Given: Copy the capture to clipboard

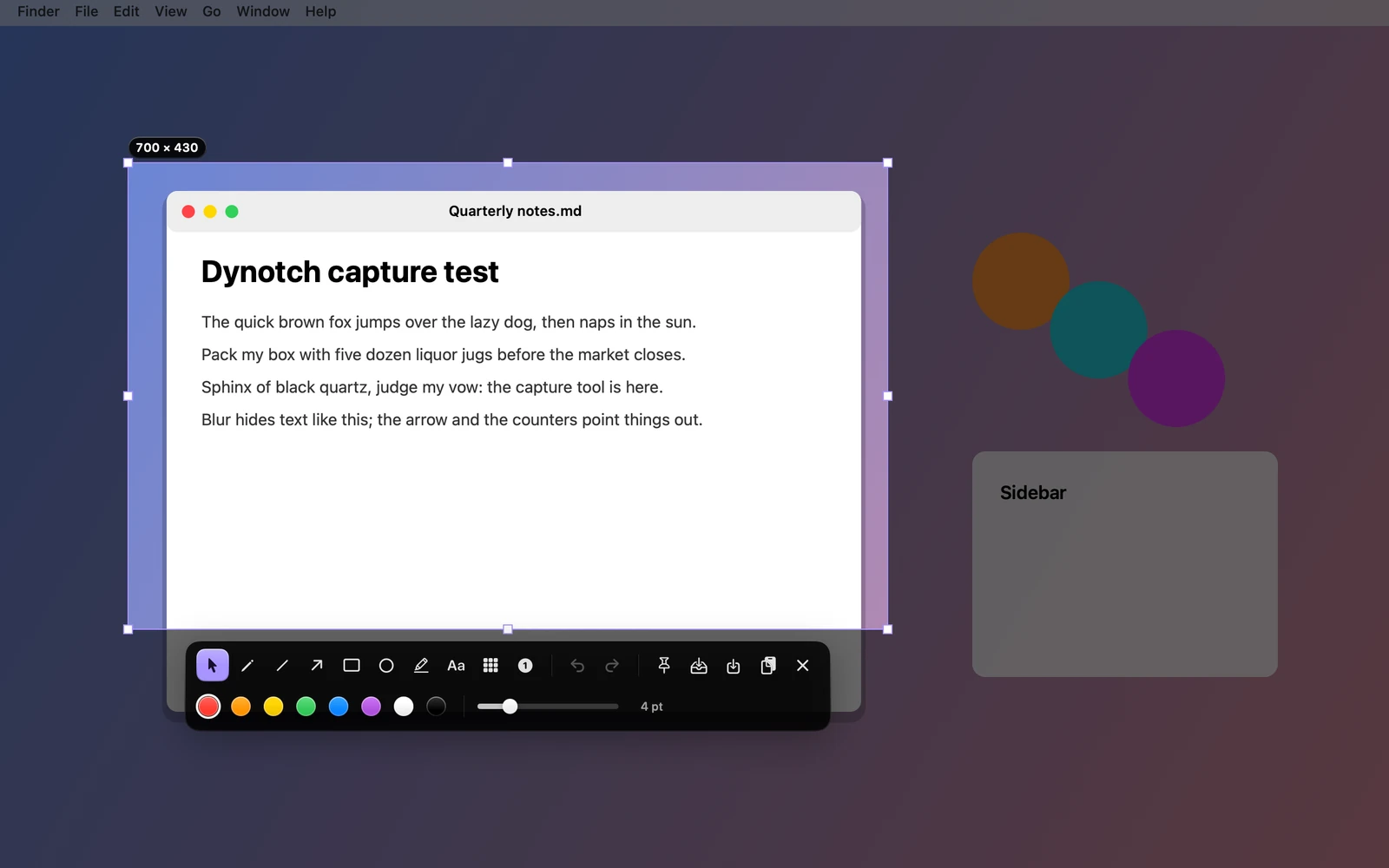Looking at the screenshot, I should tap(768, 666).
